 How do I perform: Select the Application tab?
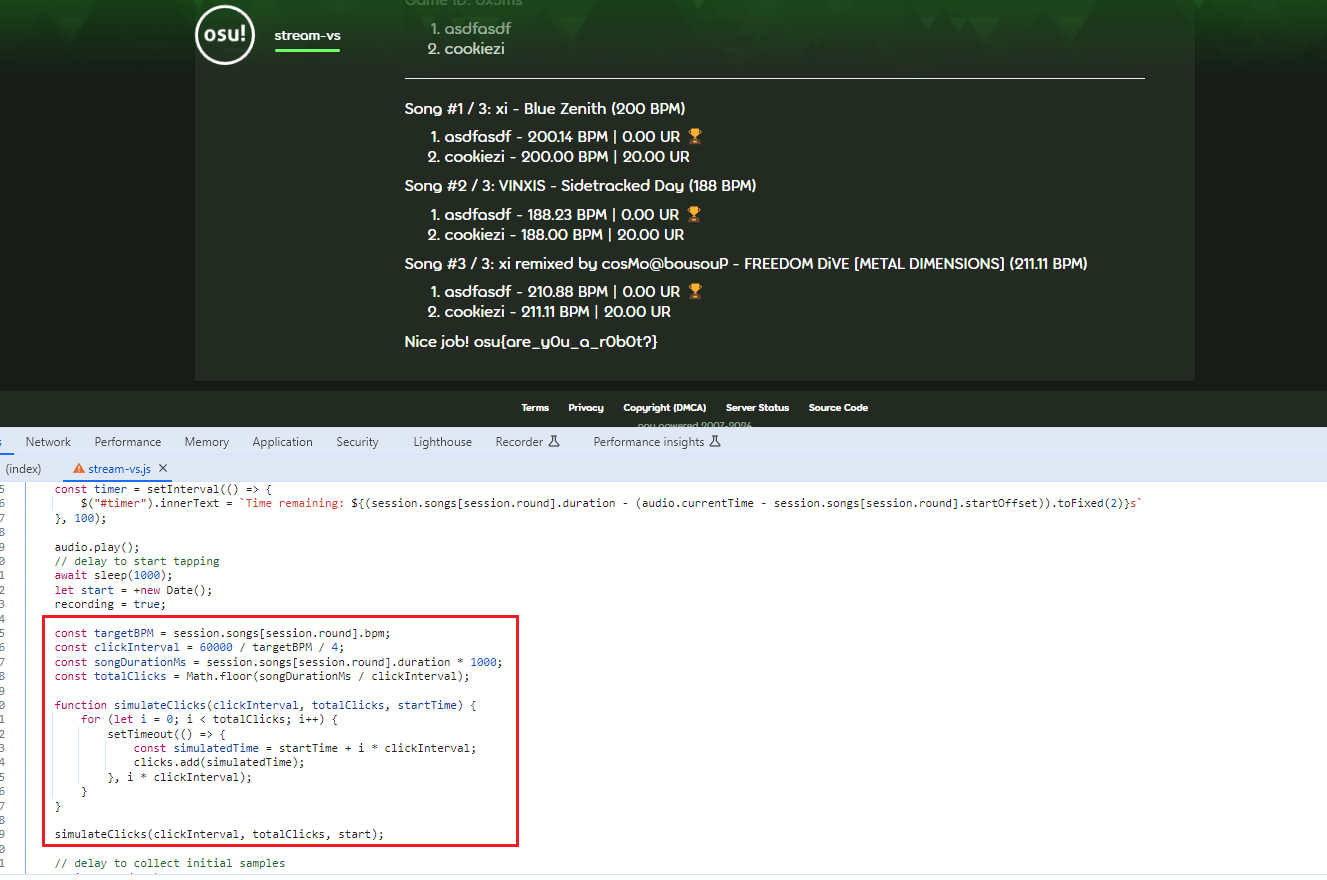(282, 442)
